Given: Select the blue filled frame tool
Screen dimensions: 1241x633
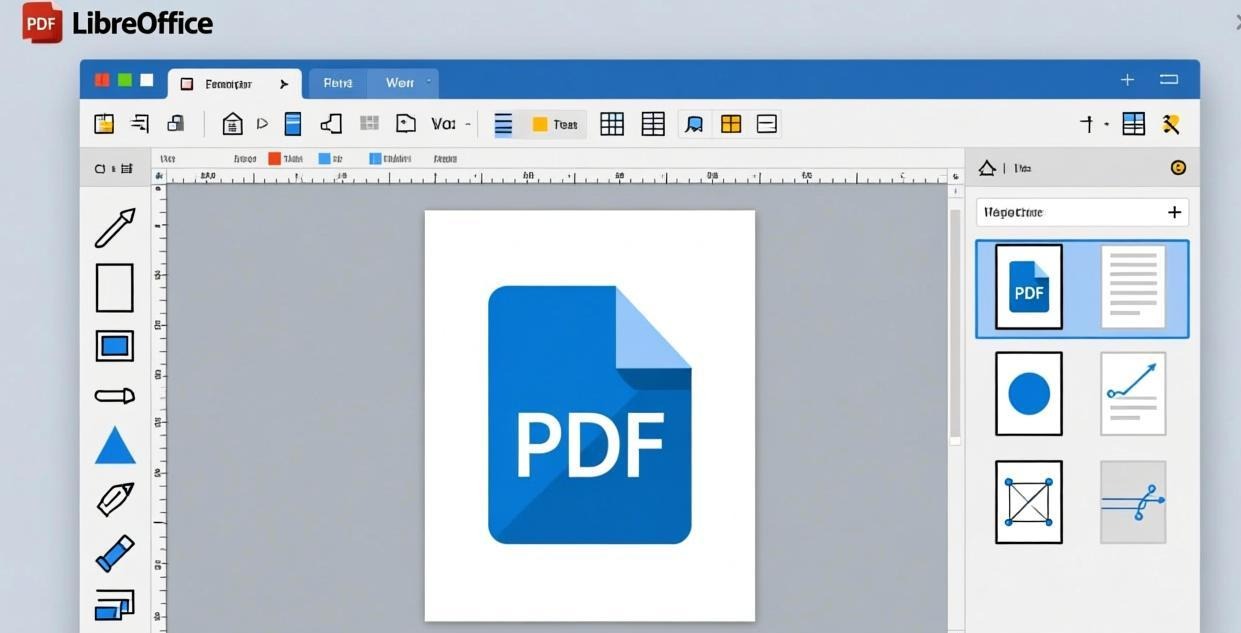Looking at the screenshot, I should (x=115, y=346).
